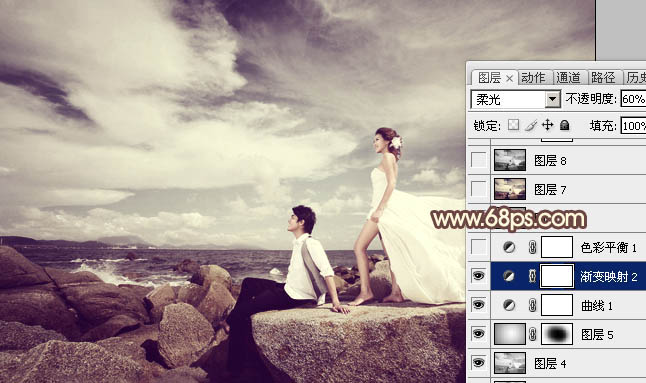This screenshot has height=383, width=646.
Task: Select the 图层 4 thumbnail
Action: point(510,363)
